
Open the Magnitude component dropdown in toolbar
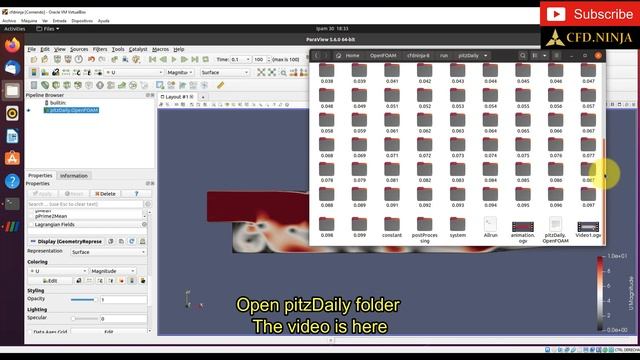coord(180,73)
